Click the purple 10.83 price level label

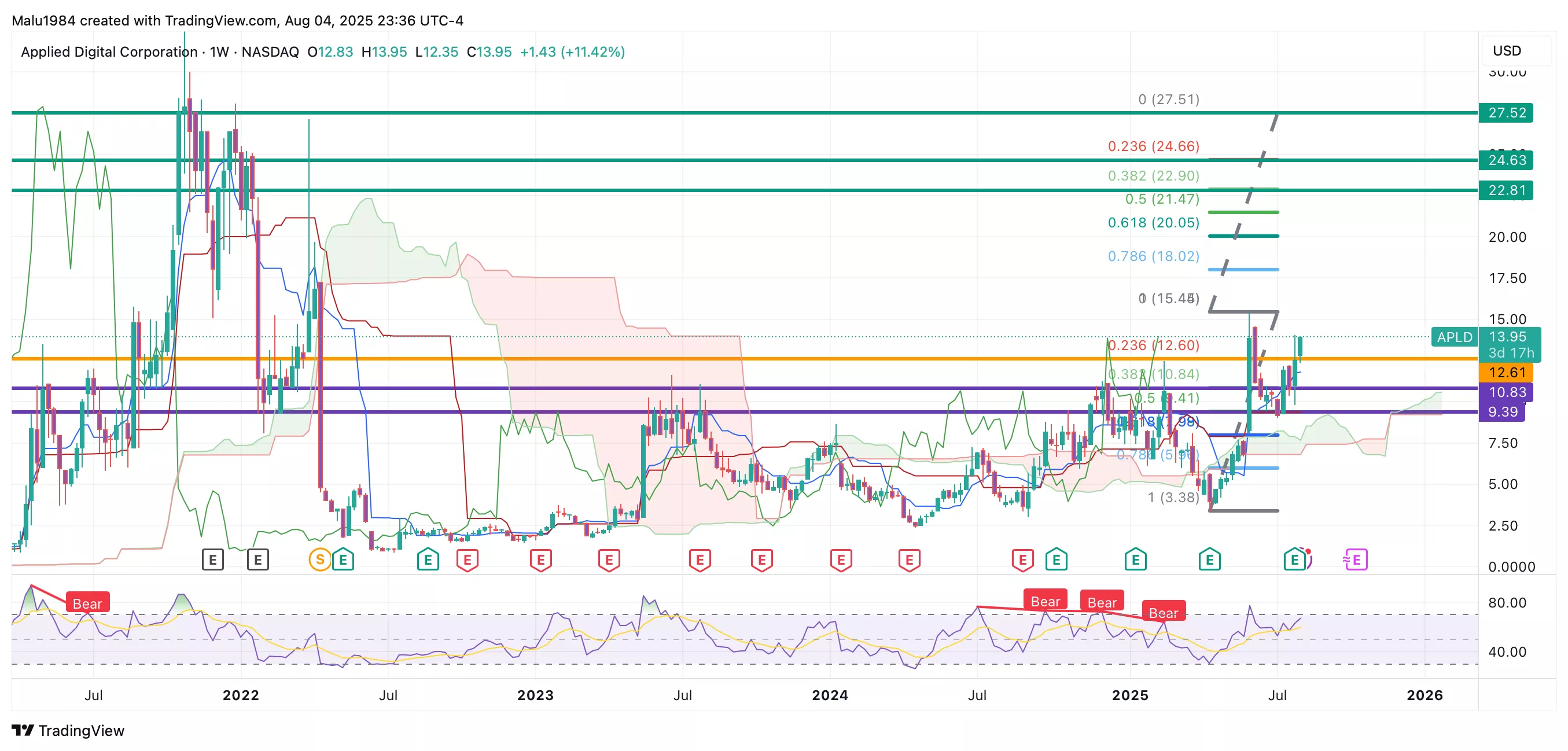pos(1507,392)
